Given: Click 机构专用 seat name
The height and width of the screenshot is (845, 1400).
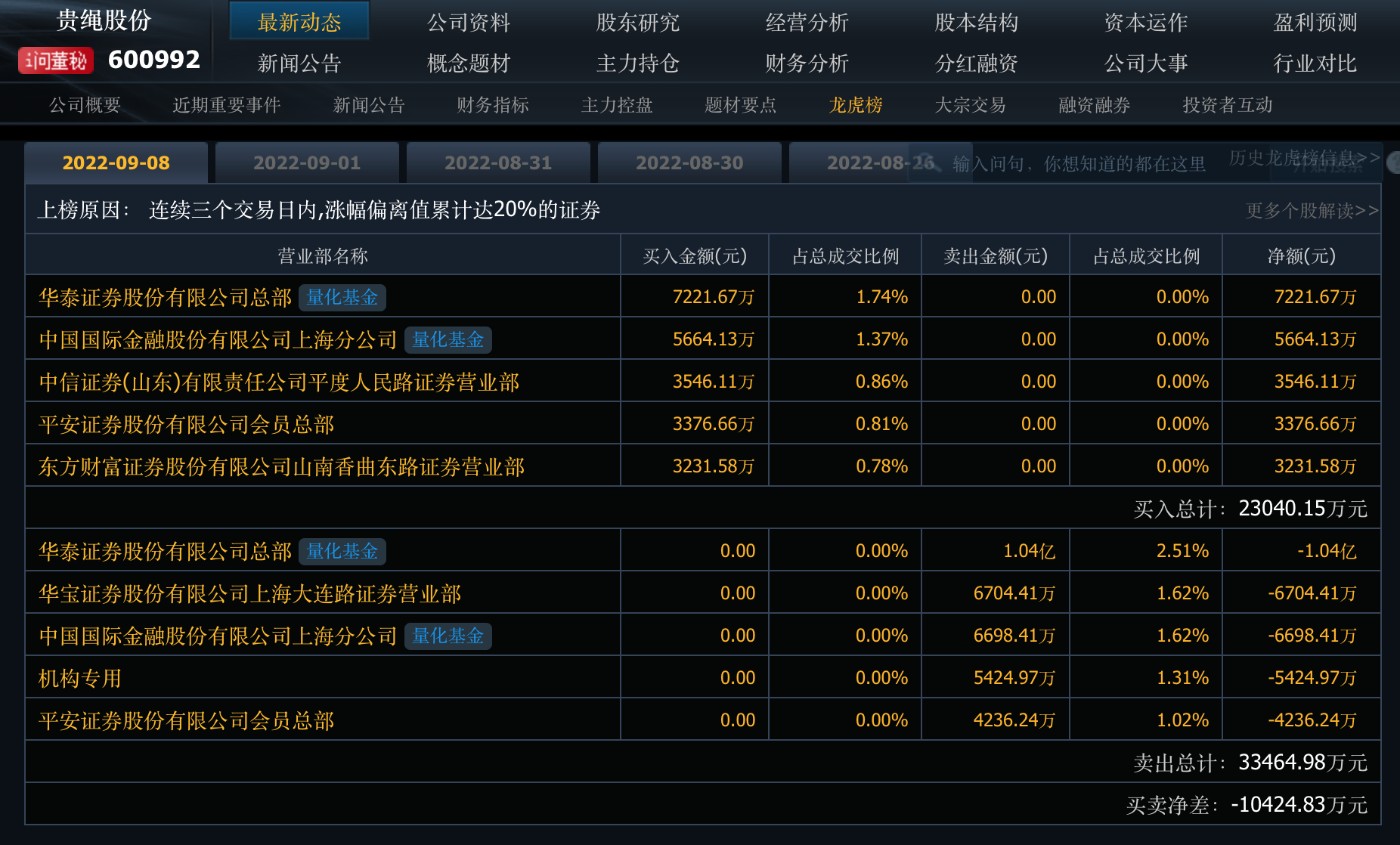Looking at the screenshot, I should tap(80, 678).
